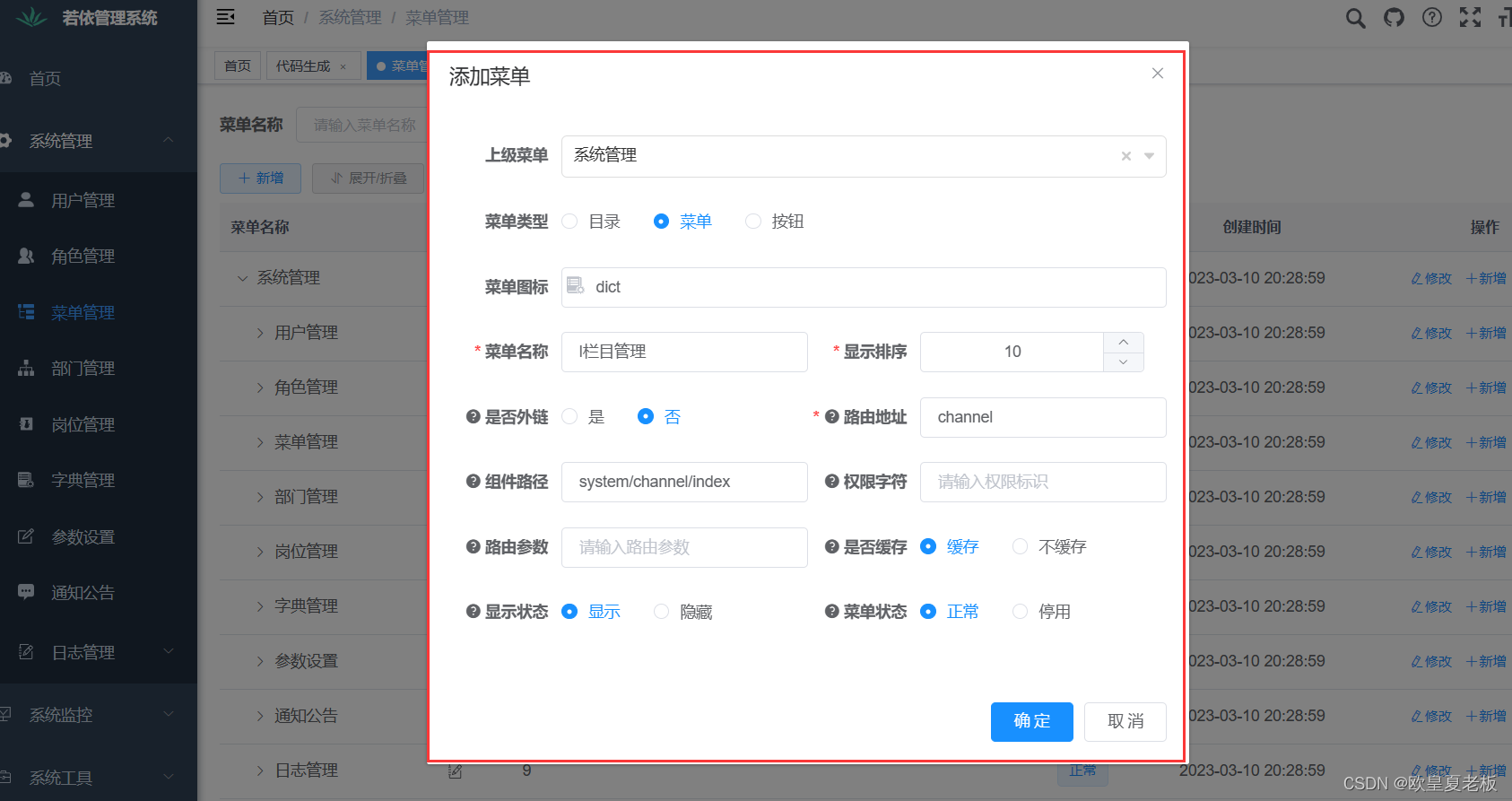Click the 通知公告 sidebar icon
Screen dimensions: 1512x801
click(x=26, y=592)
